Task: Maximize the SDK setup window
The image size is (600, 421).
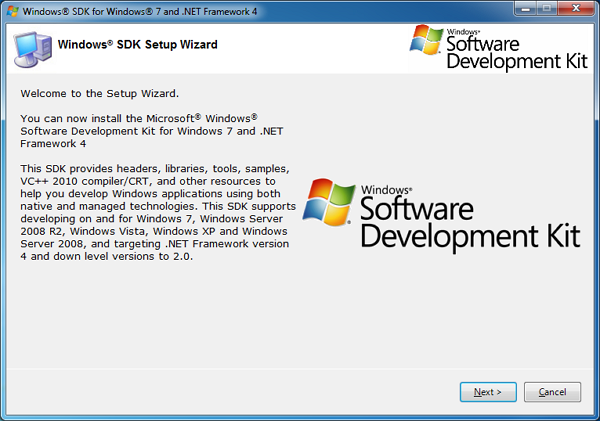Action: pyautogui.click(x=547, y=8)
